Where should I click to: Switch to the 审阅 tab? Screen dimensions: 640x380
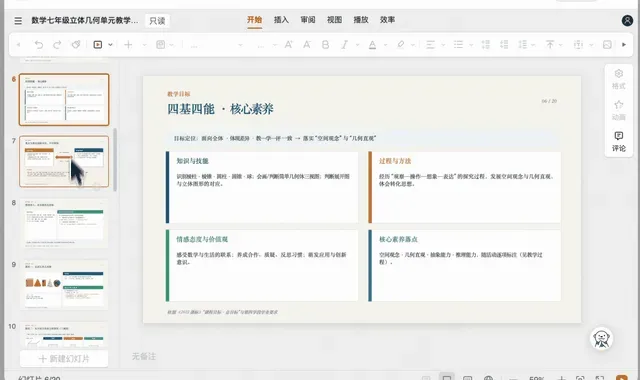tap(308, 20)
